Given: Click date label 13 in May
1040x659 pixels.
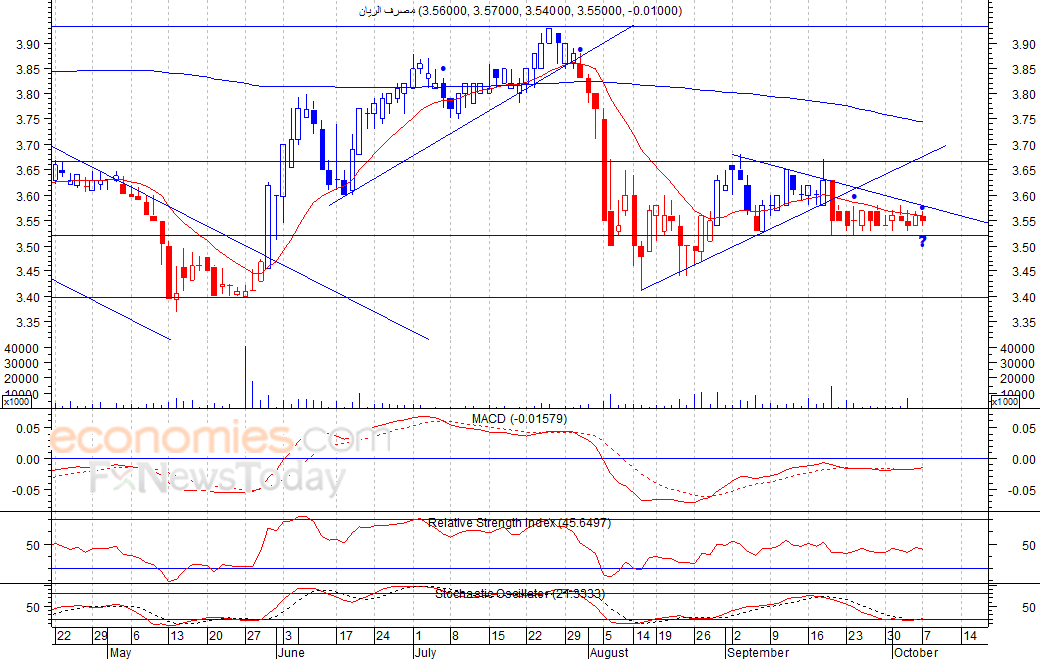Looking at the screenshot, I should pos(177,636).
